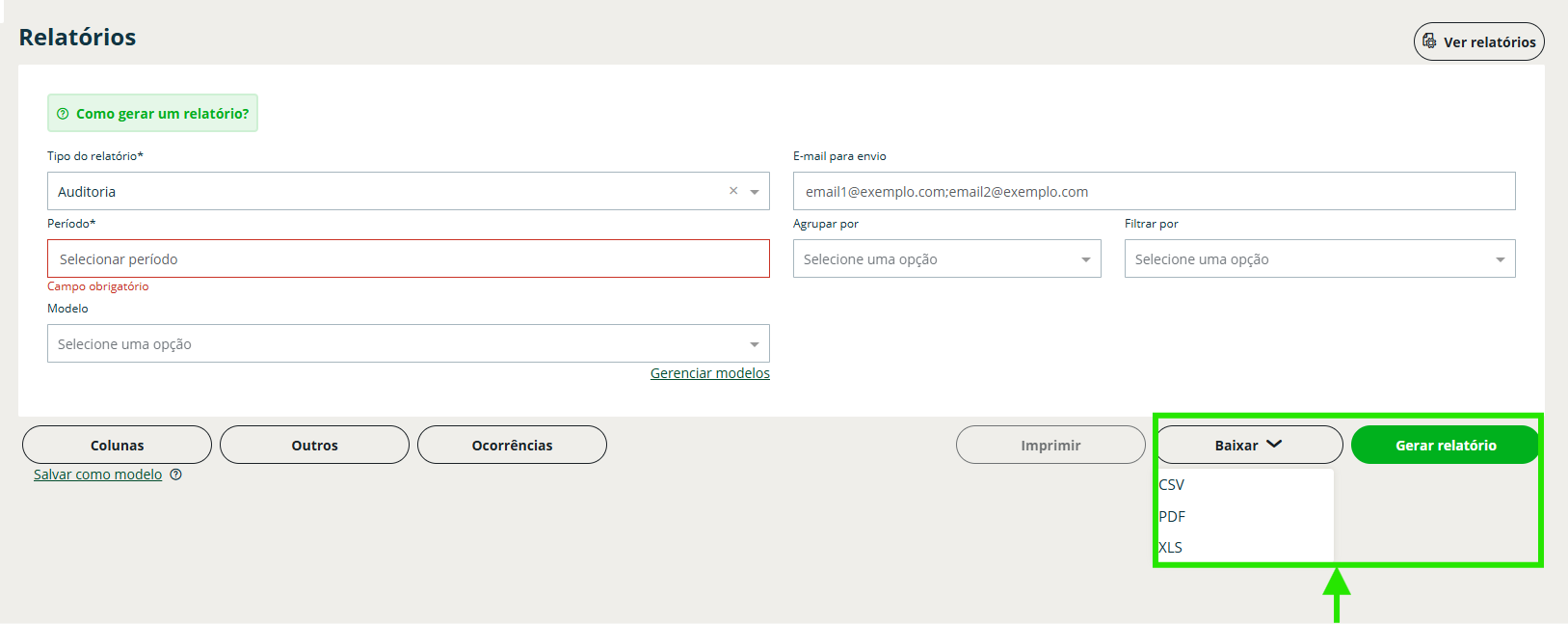Viewport: 1568px width, 624px height.
Task: Clear the Auditoria selection with the X icon
Action: tap(733, 191)
